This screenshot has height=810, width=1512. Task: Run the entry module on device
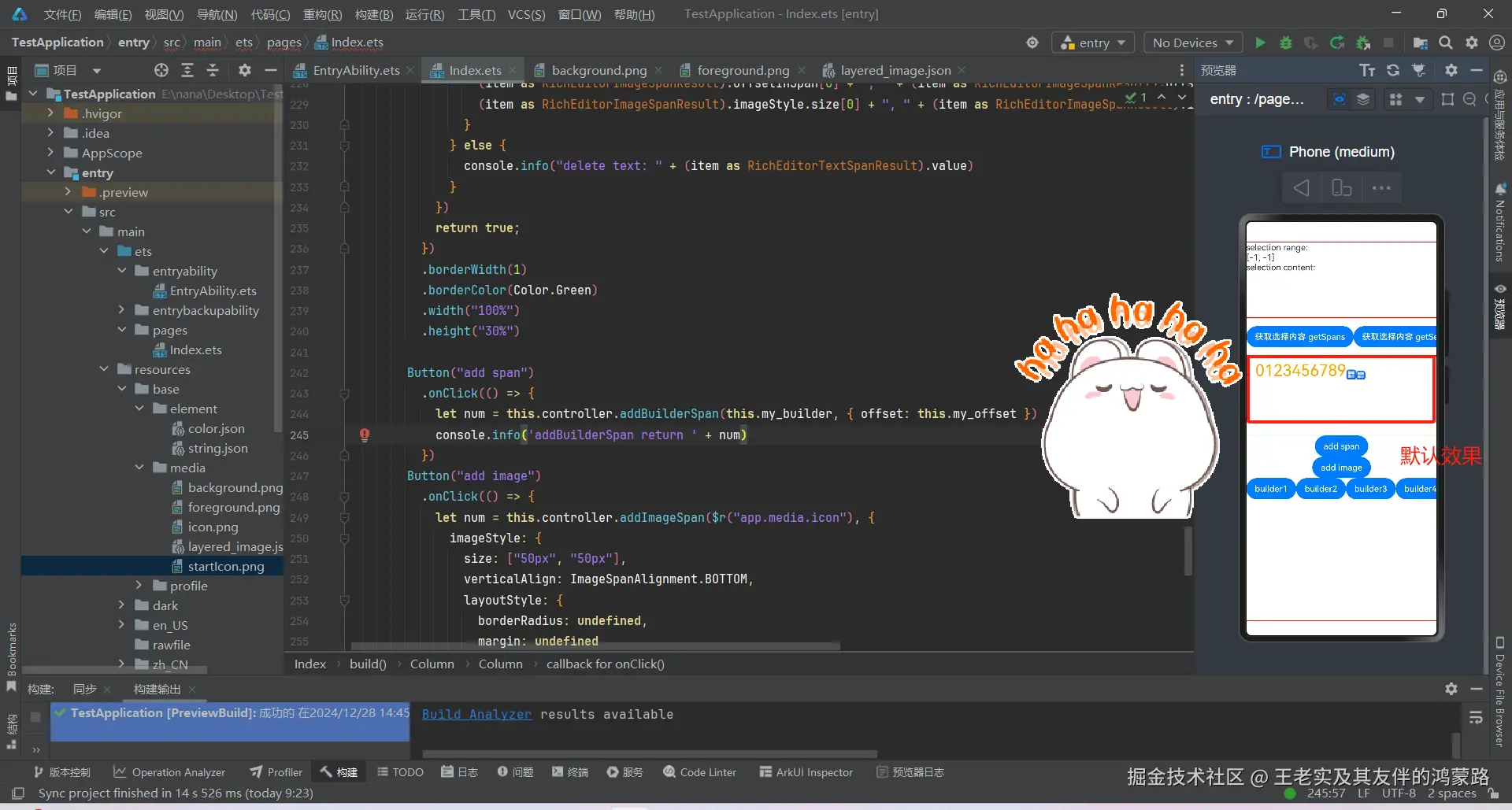click(x=1260, y=43)
